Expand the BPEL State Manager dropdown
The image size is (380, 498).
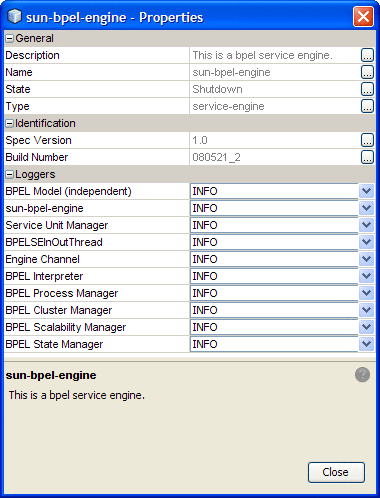point(366,344)
